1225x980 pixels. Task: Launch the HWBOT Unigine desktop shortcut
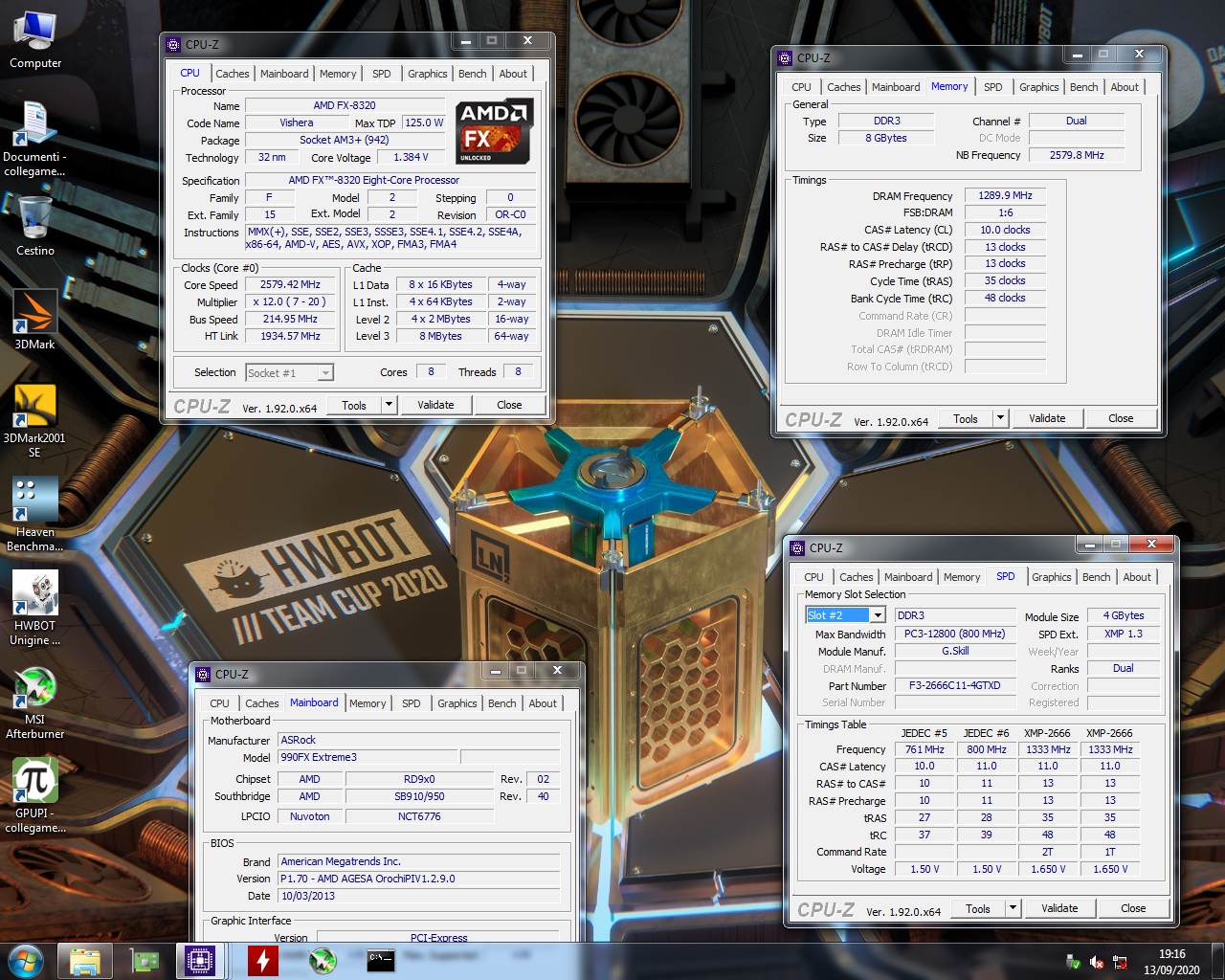pyautogui.click(x=34, y=609)
